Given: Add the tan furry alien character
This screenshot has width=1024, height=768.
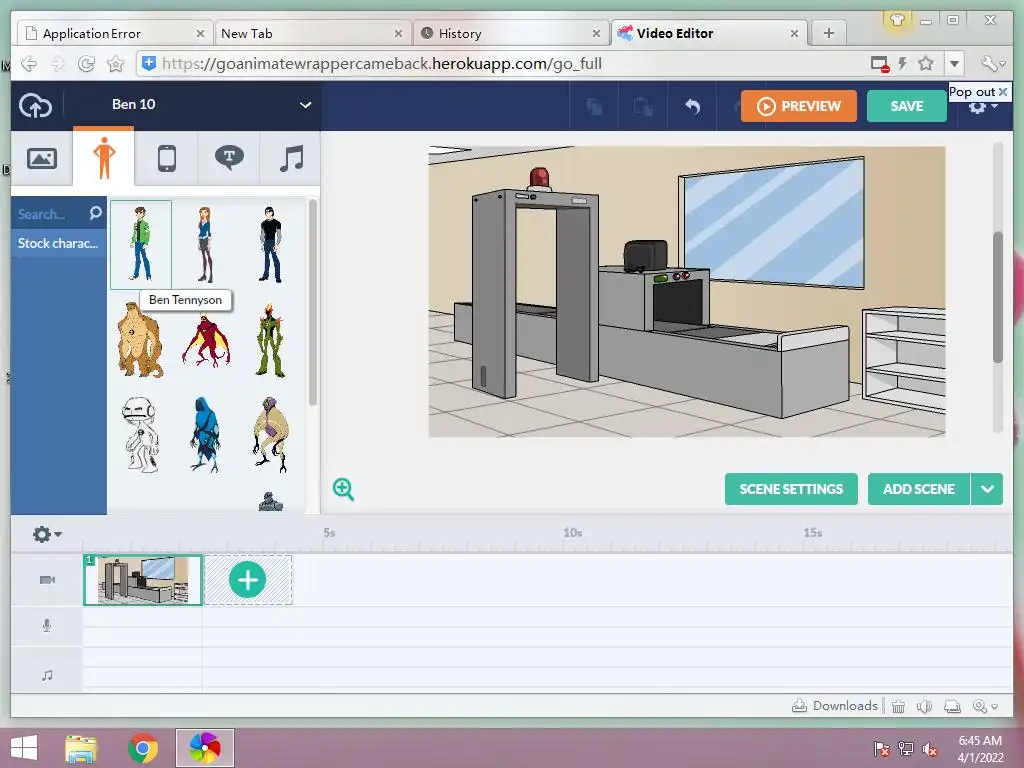Looking at the screenshot, I should [140, 340].
